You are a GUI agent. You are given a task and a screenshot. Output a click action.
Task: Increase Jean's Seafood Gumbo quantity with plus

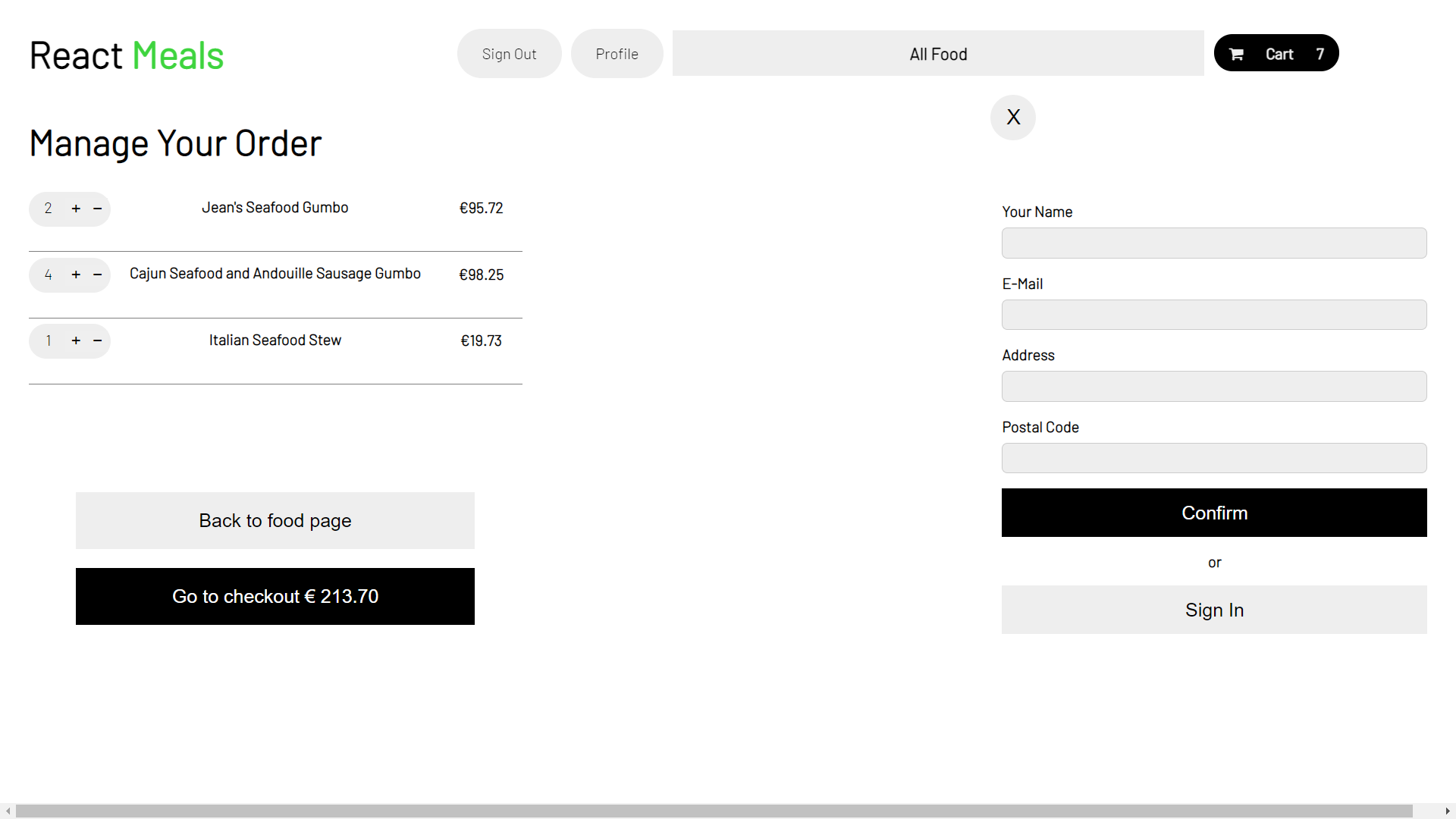(76, 209)
